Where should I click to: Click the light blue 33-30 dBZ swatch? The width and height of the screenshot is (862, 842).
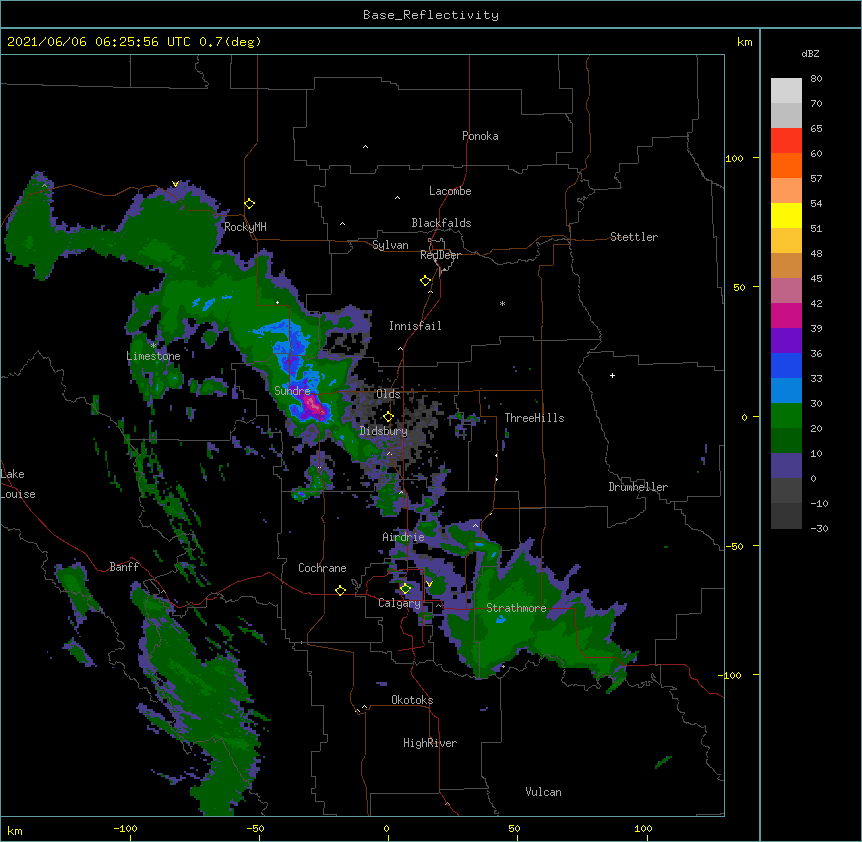786,391
